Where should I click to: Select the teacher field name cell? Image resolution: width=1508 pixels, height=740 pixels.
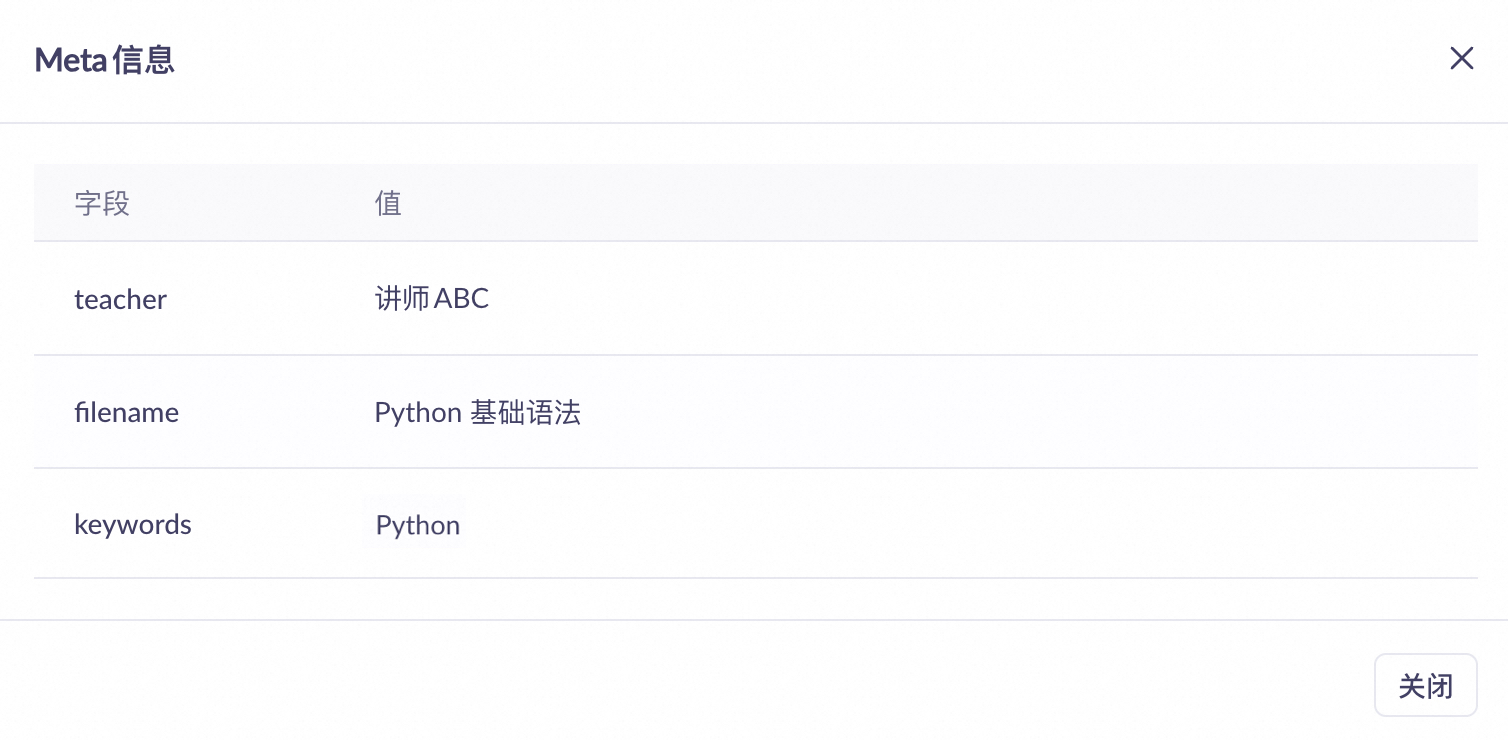tap(120, 299)
